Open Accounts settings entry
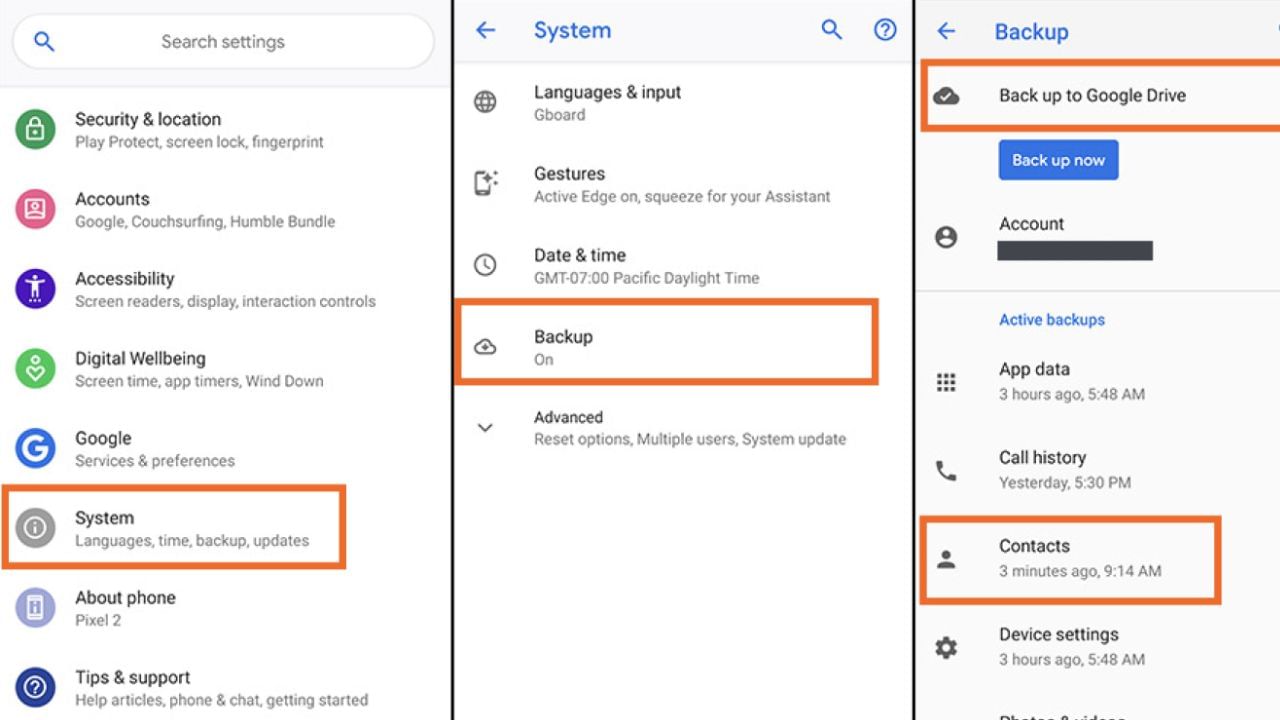The height and width of the screenshot is (720, 1280). pyautogui.click(x=226, y=209)
